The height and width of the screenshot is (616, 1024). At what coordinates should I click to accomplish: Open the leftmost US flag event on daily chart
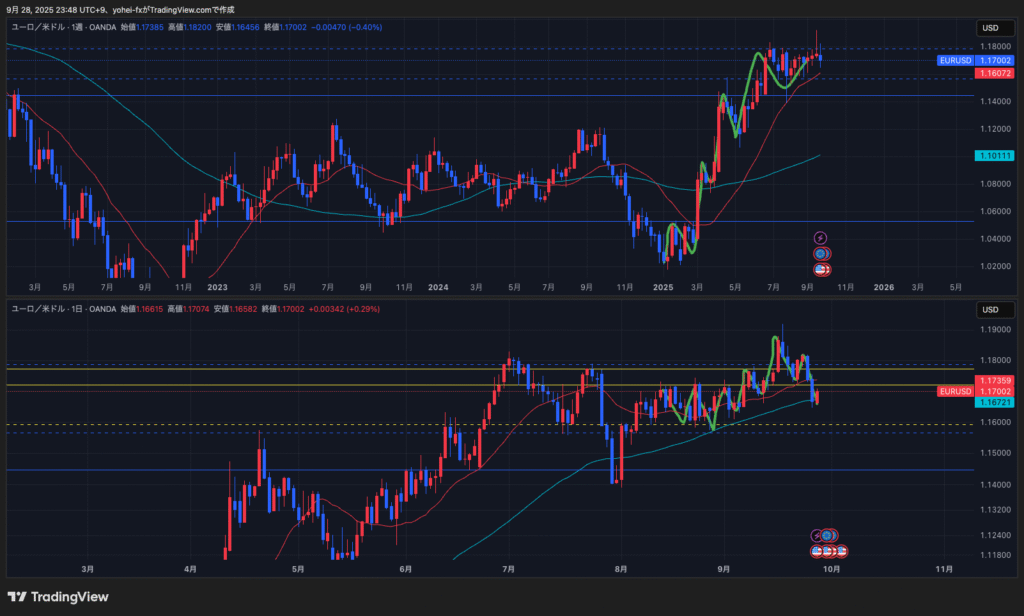point(817,551)
